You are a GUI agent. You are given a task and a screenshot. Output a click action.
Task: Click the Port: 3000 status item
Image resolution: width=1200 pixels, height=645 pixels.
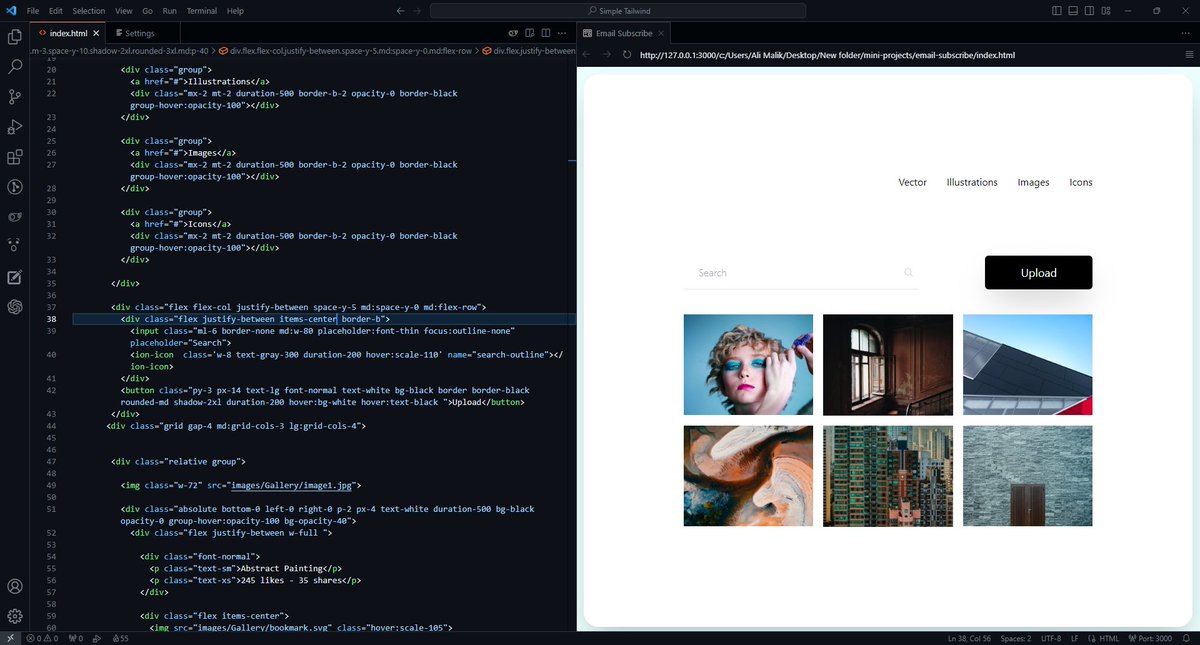pos(1149,638)
